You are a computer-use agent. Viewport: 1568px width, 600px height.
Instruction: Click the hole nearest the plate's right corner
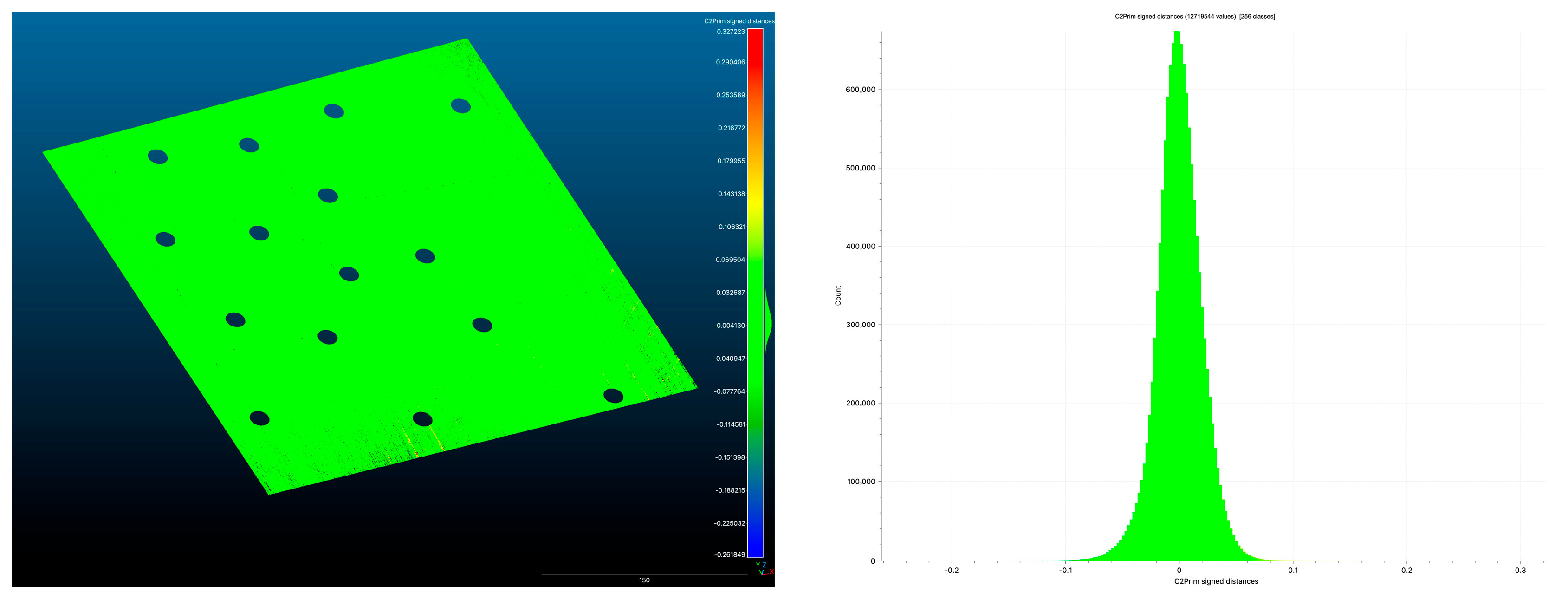613,396
